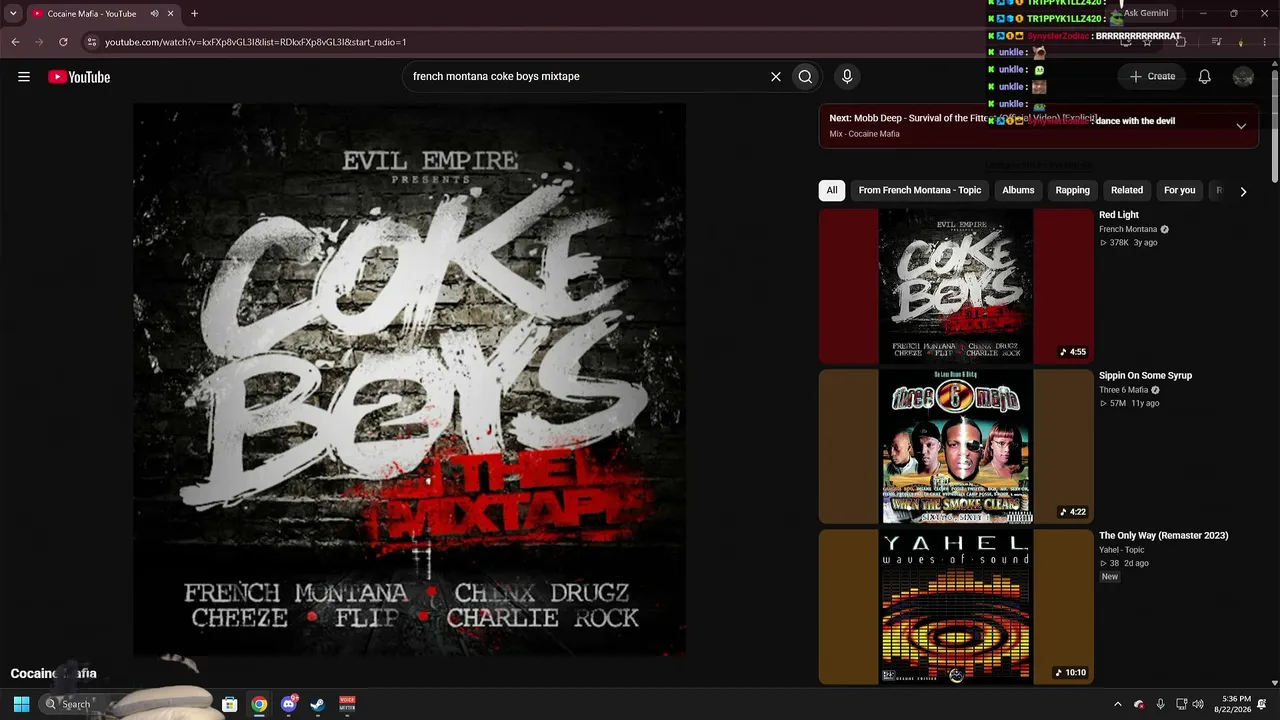Show hidden system tray icons
Image resolution: width=1280 pixels, height=720 pixels.
tap(1118, 704)
